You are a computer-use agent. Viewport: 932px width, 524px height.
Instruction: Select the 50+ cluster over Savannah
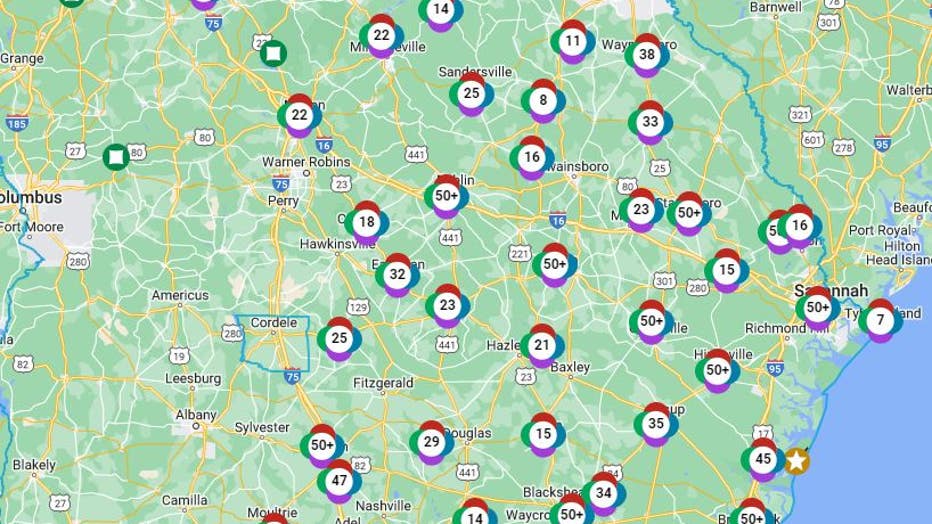(x=818, y=308)
